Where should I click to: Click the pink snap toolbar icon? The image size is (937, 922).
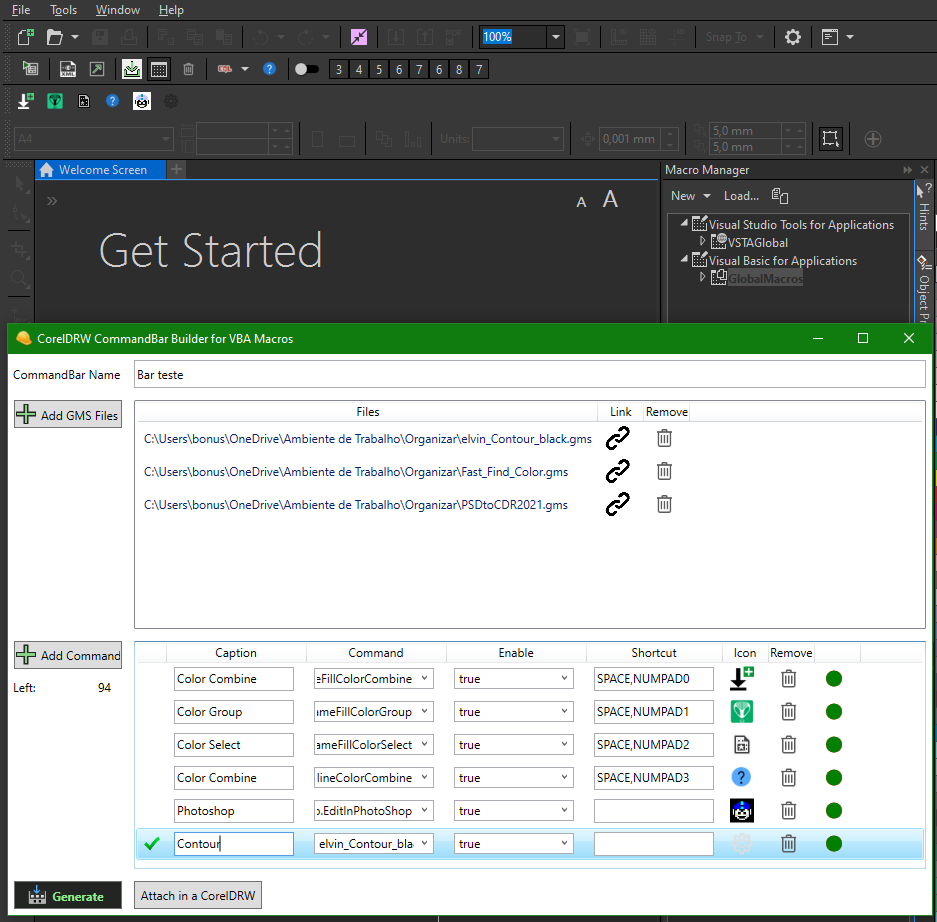tap(359, 37)
